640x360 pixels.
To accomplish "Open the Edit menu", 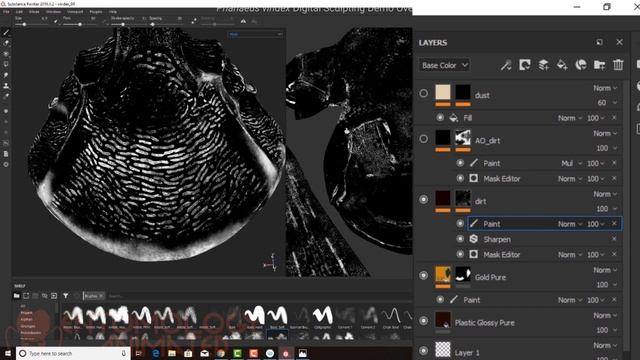I will pyautogui.click(x=19, y=12).
